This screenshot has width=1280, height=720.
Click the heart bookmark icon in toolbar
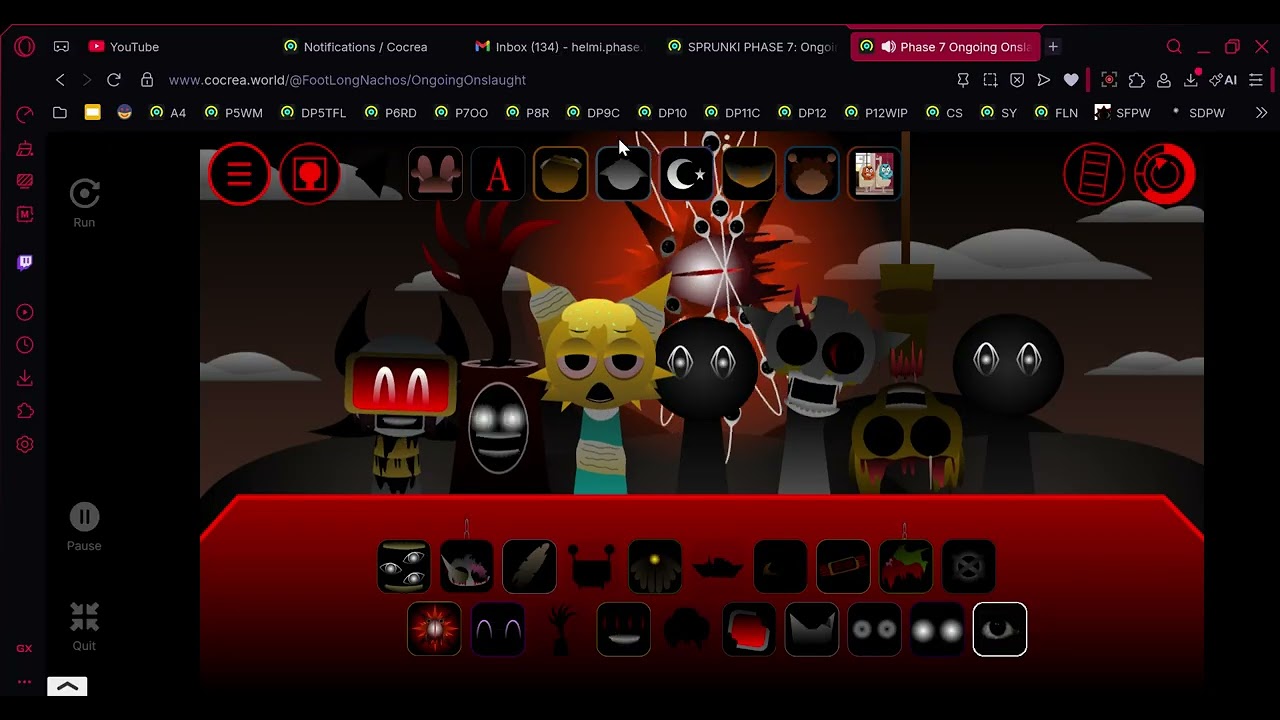[x=1071, y=80]
